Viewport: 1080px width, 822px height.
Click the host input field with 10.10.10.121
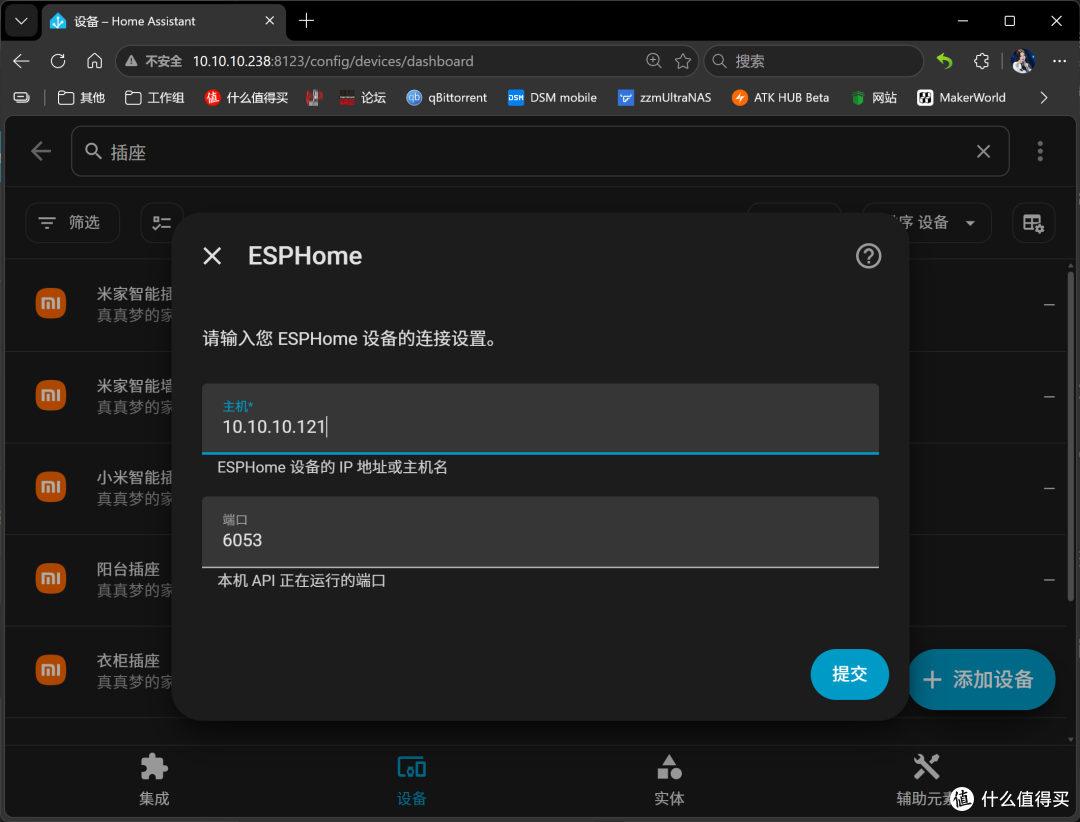pyautogui.click(x=540, y=419)
